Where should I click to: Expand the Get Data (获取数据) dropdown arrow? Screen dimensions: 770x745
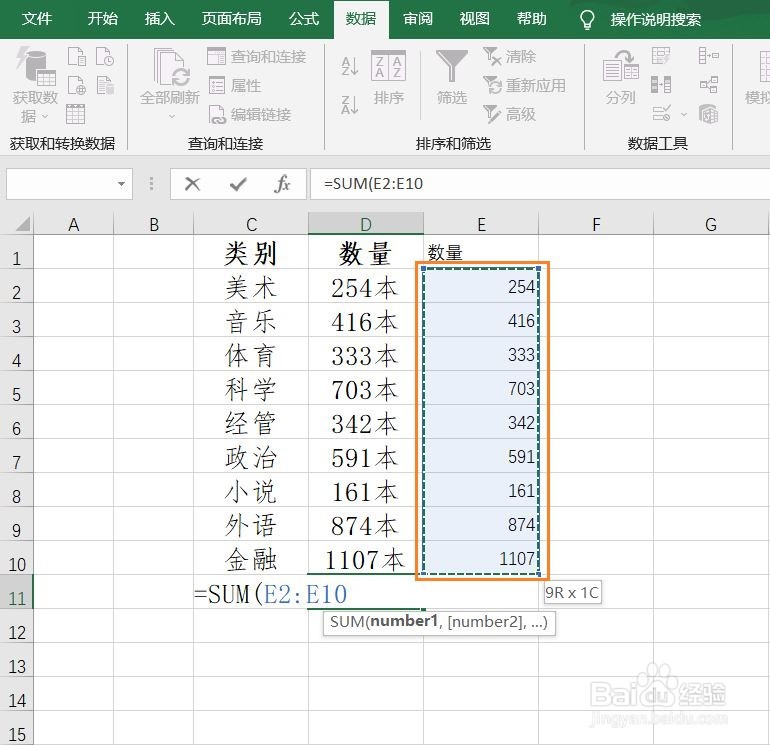pyautogui.click(x=45, y=116)
